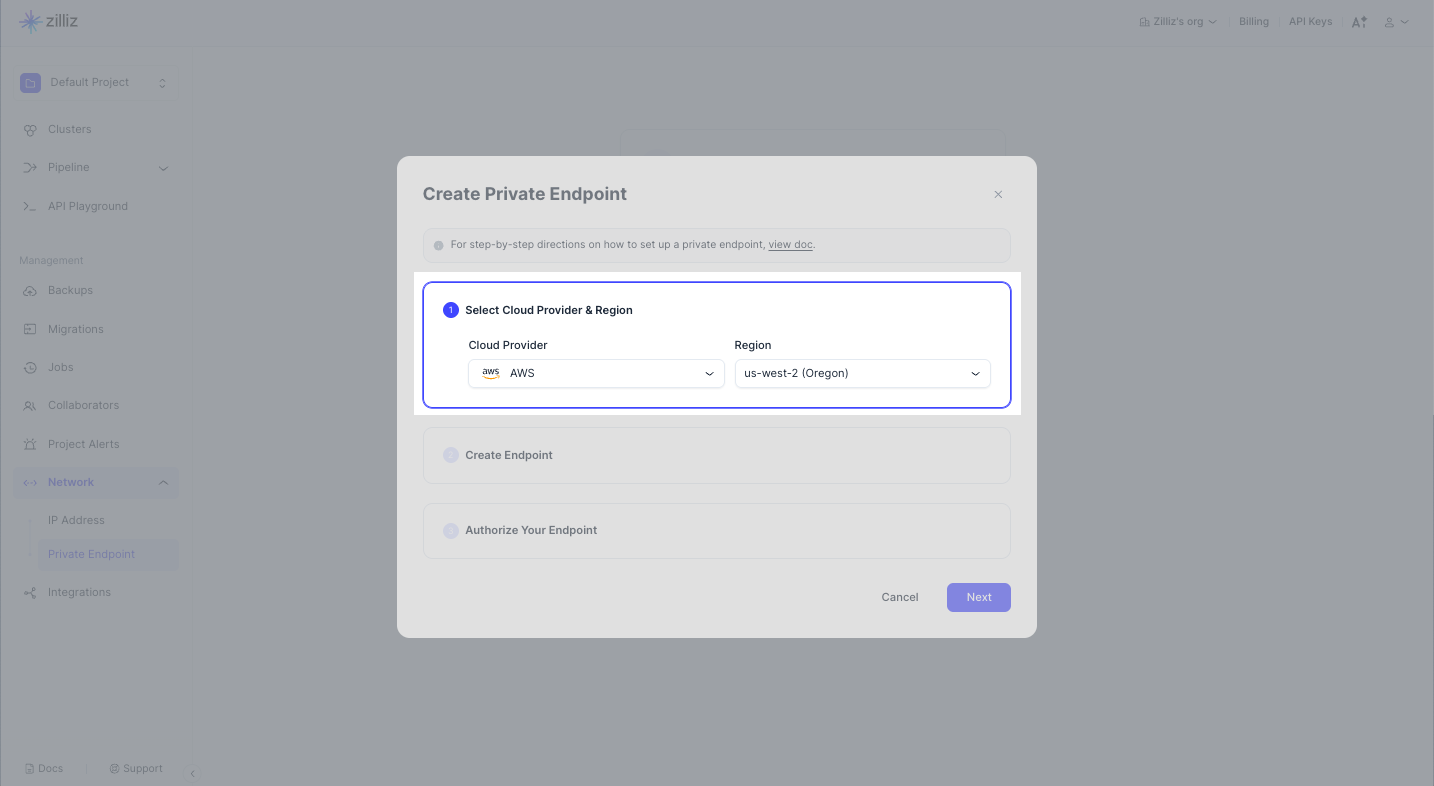1434x786 pixels.
Task: Click the API Playground terminal icon
Action: tap(30, 207)
